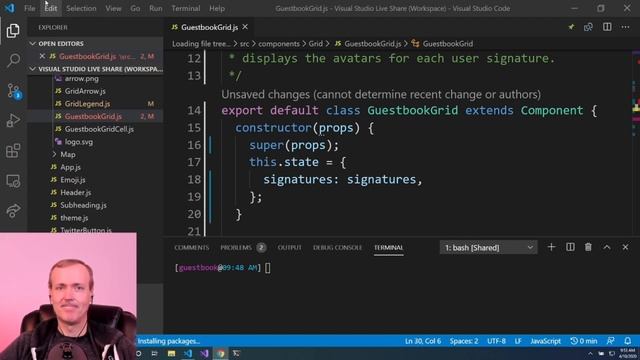The height and width of the screenshot is (360, 640).
Task: Click the pin icon in editor toolbar
Action: tap(571, 27)
